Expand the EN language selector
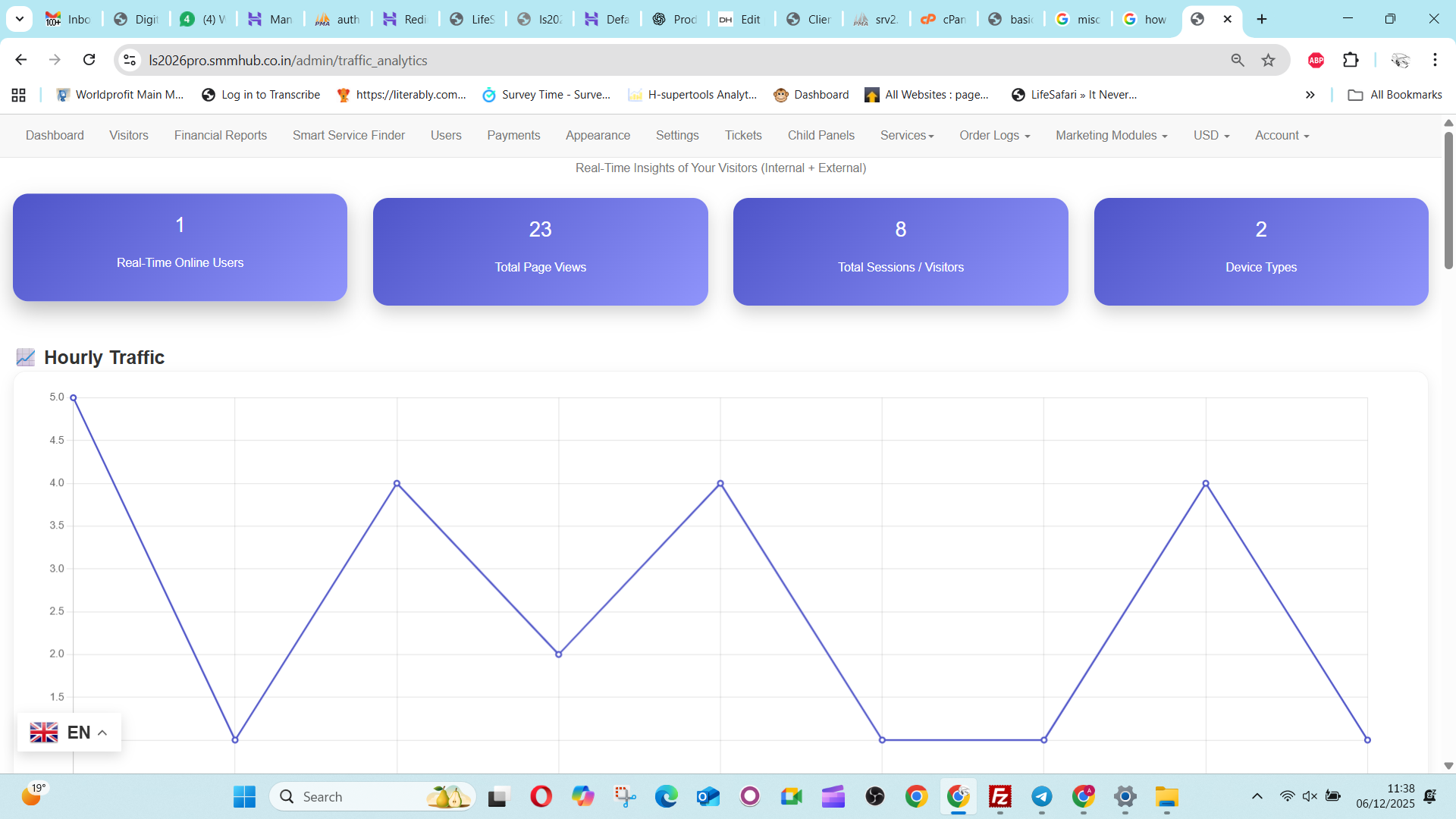 tap(69, 733)
